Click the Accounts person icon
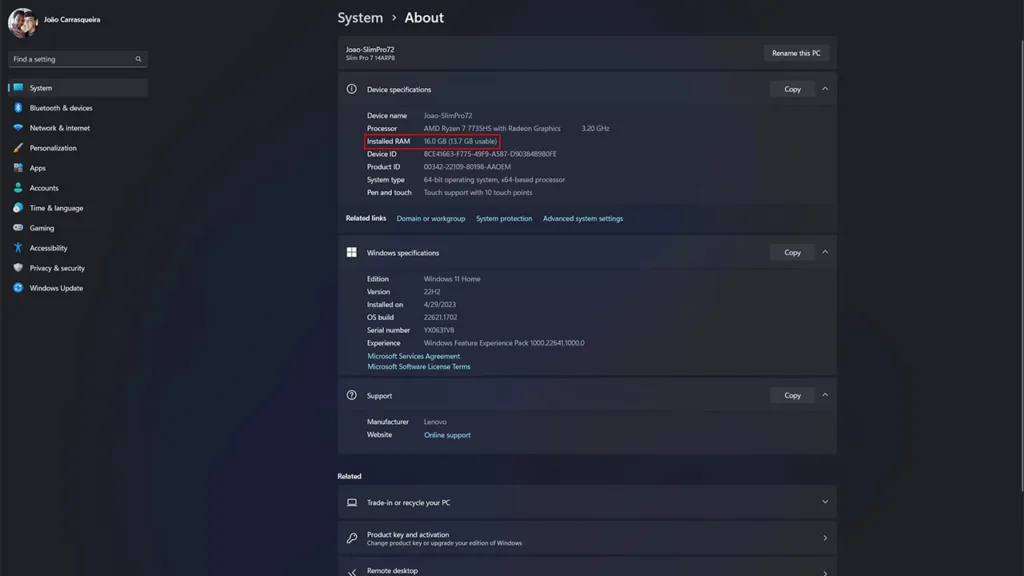Screen dimensions: 1024x576 pos(18,188)
